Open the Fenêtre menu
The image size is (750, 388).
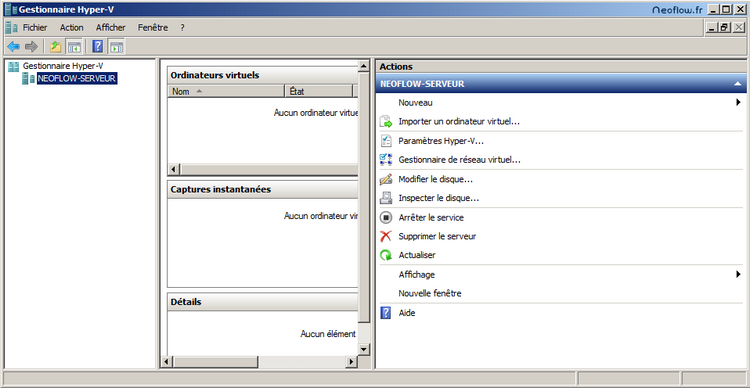153,28
